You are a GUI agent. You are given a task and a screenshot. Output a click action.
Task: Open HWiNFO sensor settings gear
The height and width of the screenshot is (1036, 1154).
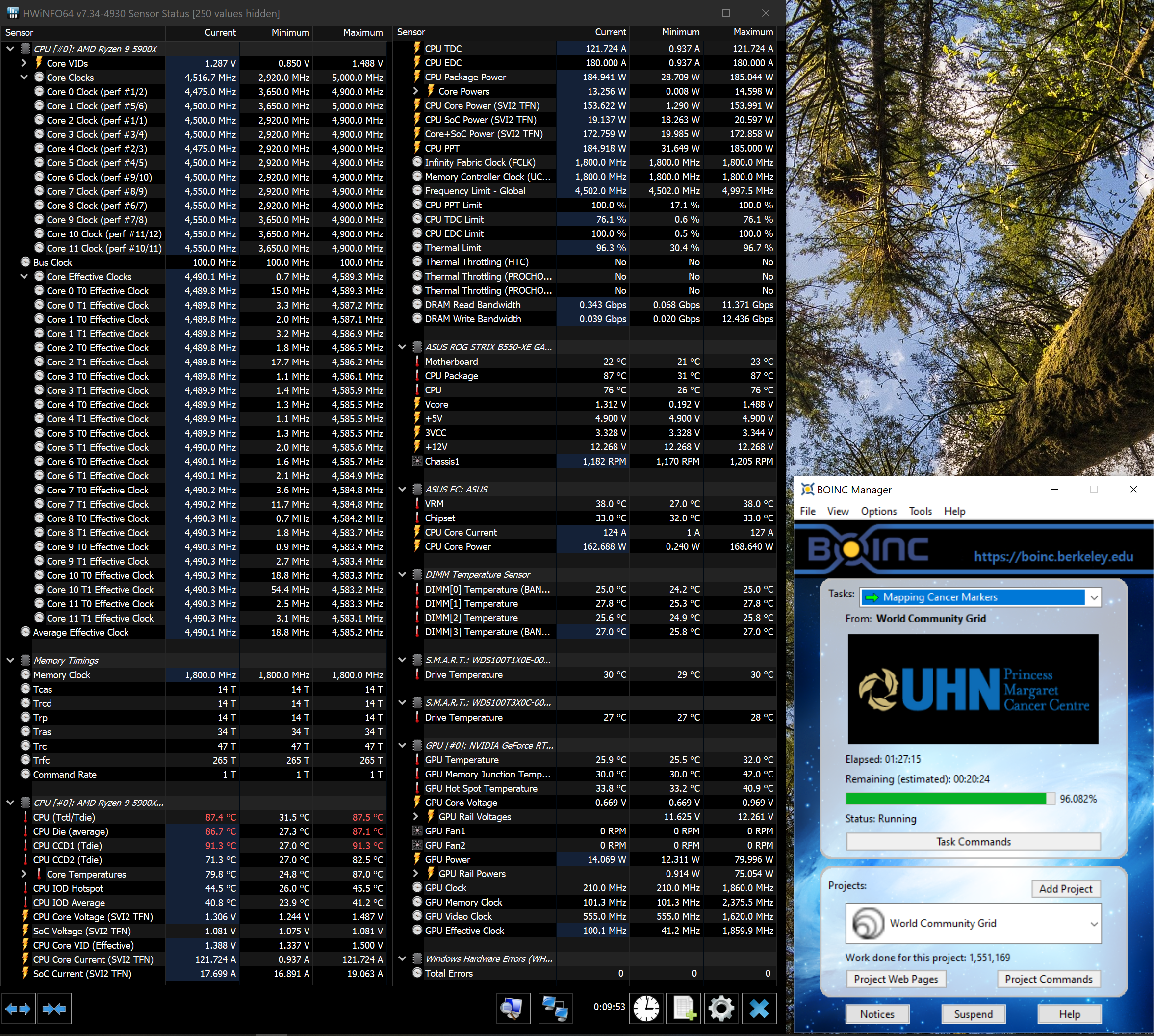pyautogui.click(x=721, y=1008)
